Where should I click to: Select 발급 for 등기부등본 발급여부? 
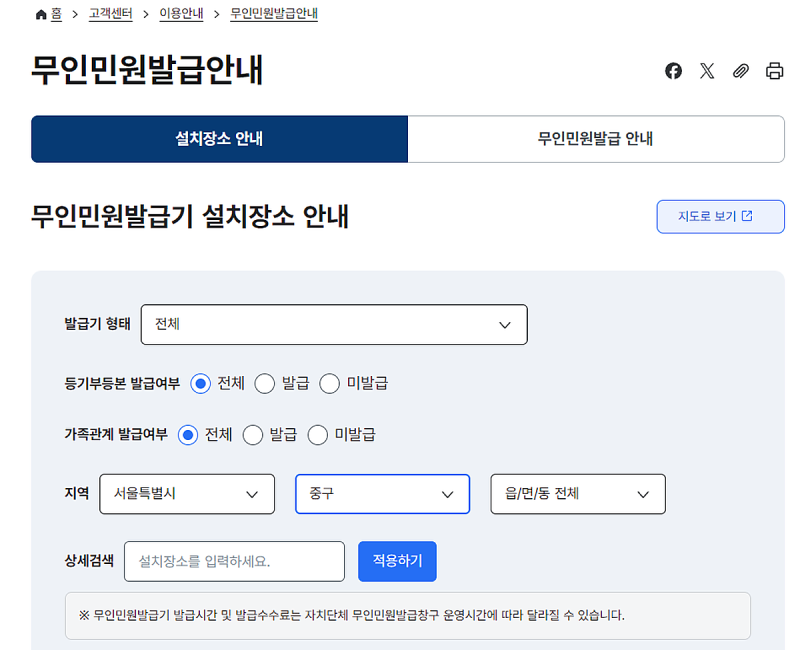tap(264, 383)
